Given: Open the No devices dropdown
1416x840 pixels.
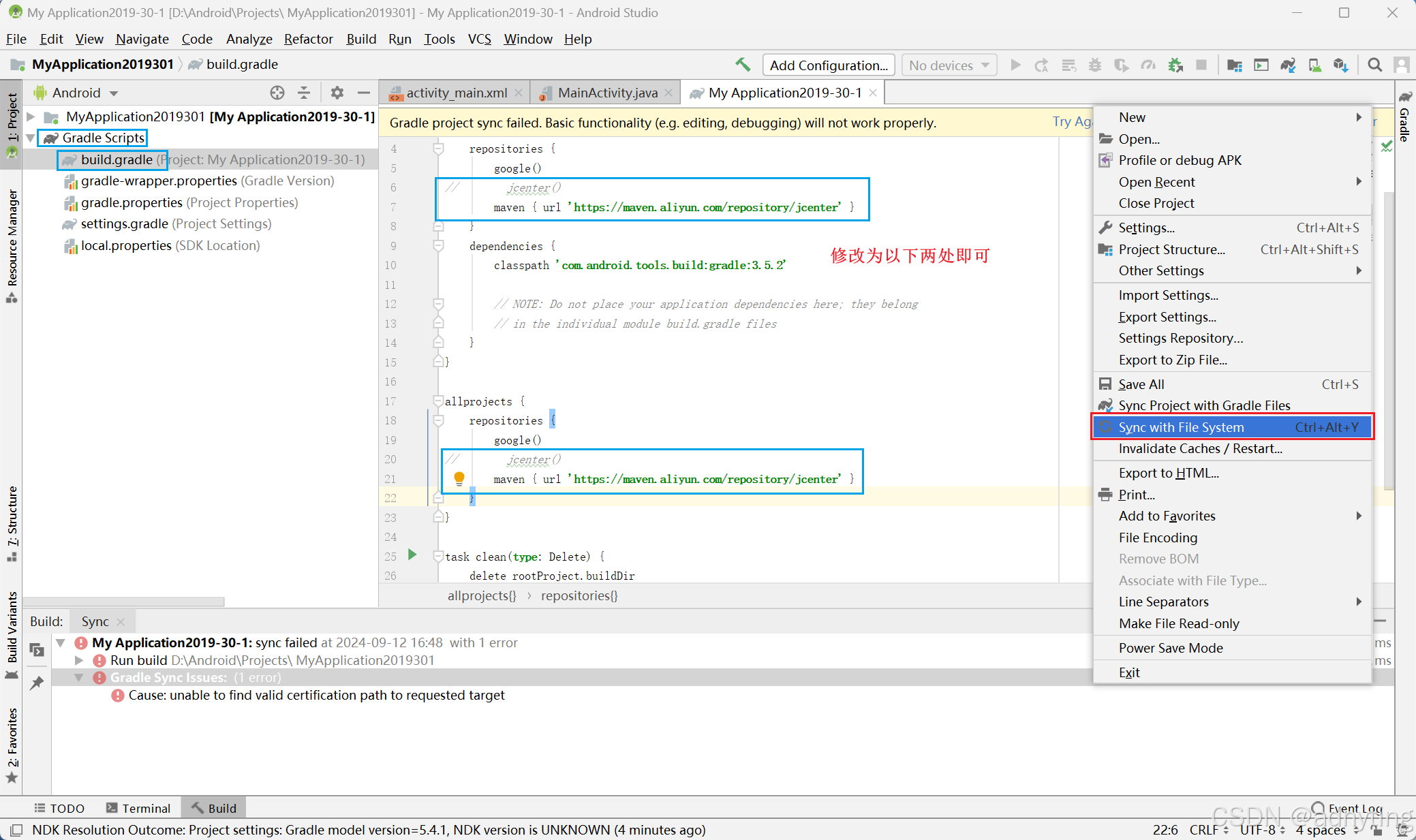Looking at the screenshot, I should click(x=949, y=65).
